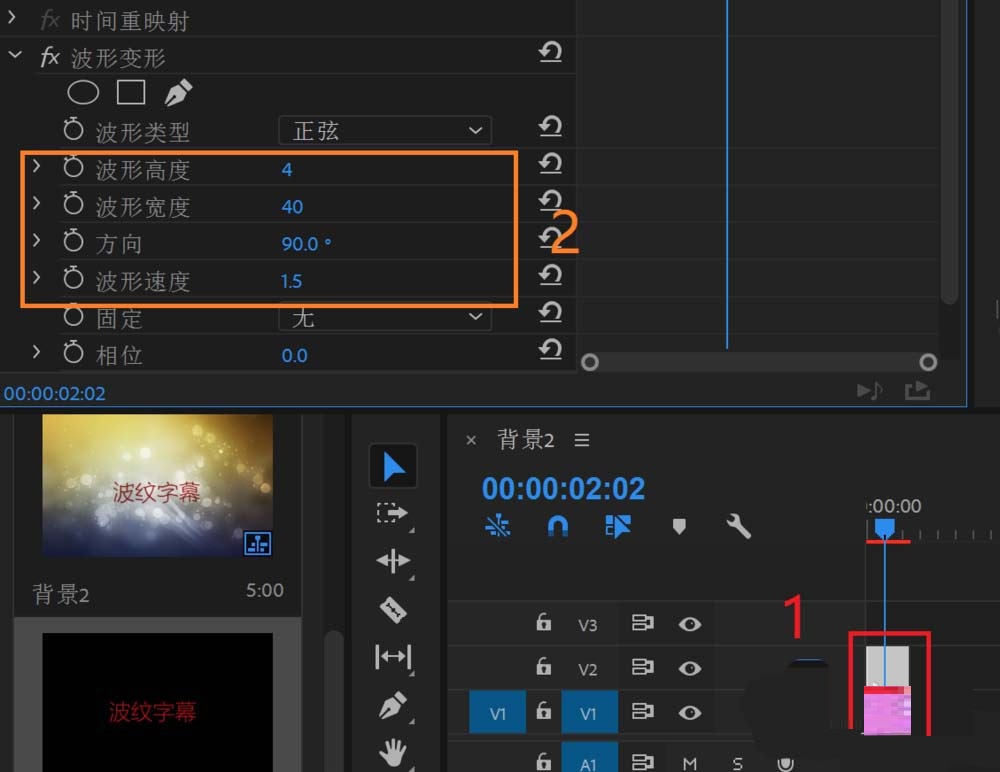Expand the 波形速度 property
Screen dimensions: 1000x772
[37, 278]
